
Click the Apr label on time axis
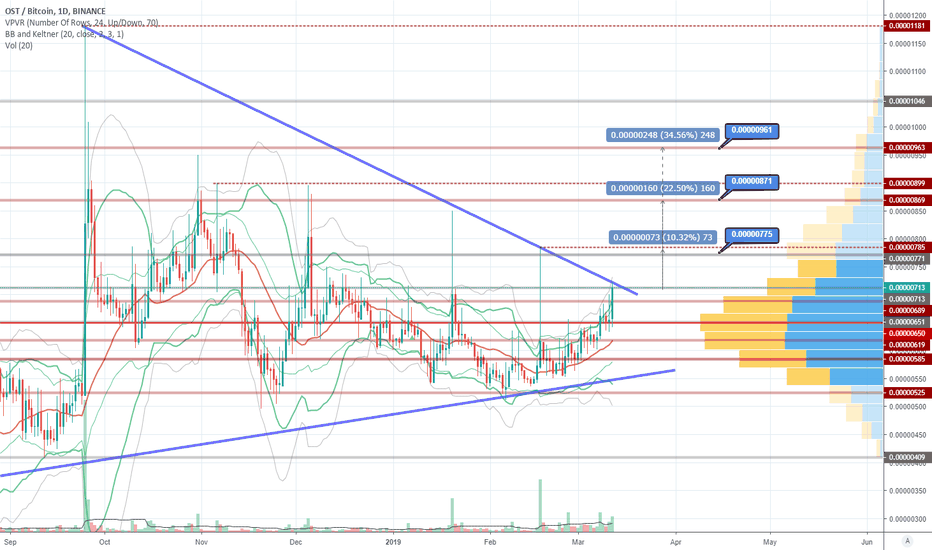[x=675, y=542]
